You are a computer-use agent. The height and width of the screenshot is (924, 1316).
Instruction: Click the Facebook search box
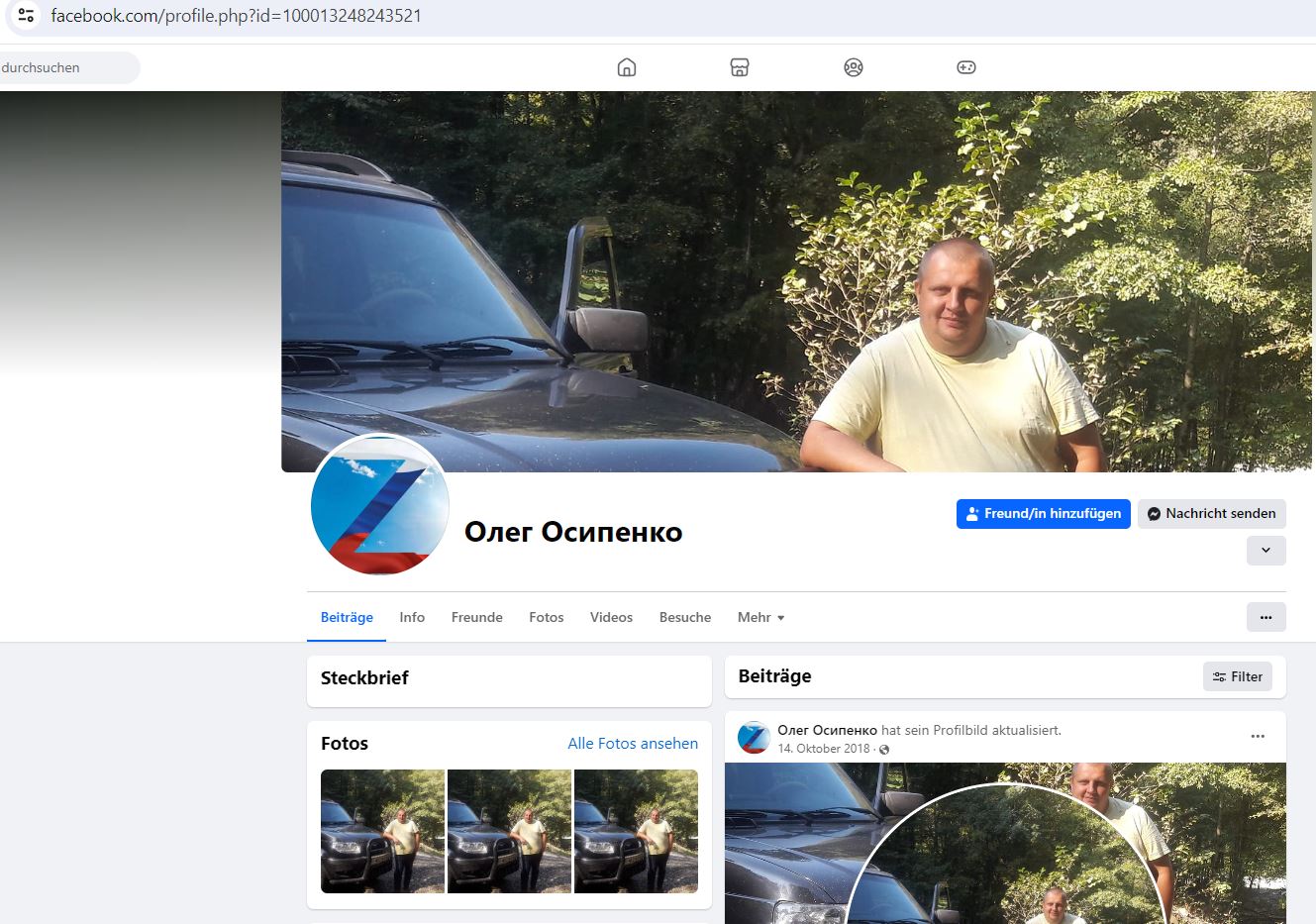pyautogui.click(x=67, y=67)
